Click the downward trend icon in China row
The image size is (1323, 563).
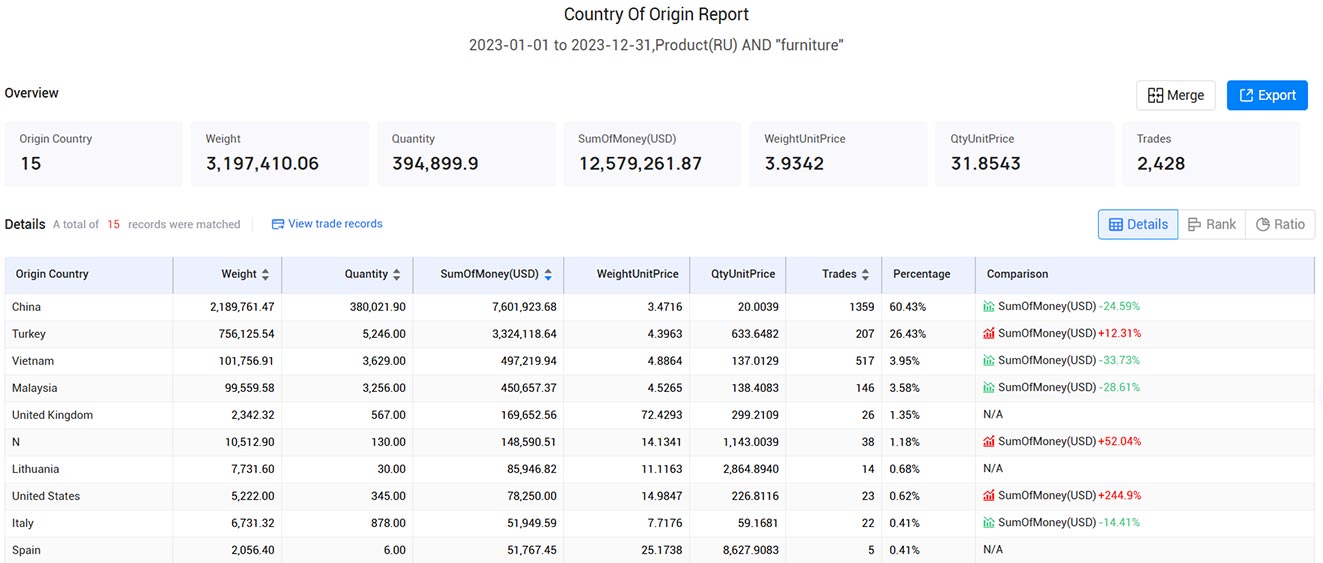point(989,307)
